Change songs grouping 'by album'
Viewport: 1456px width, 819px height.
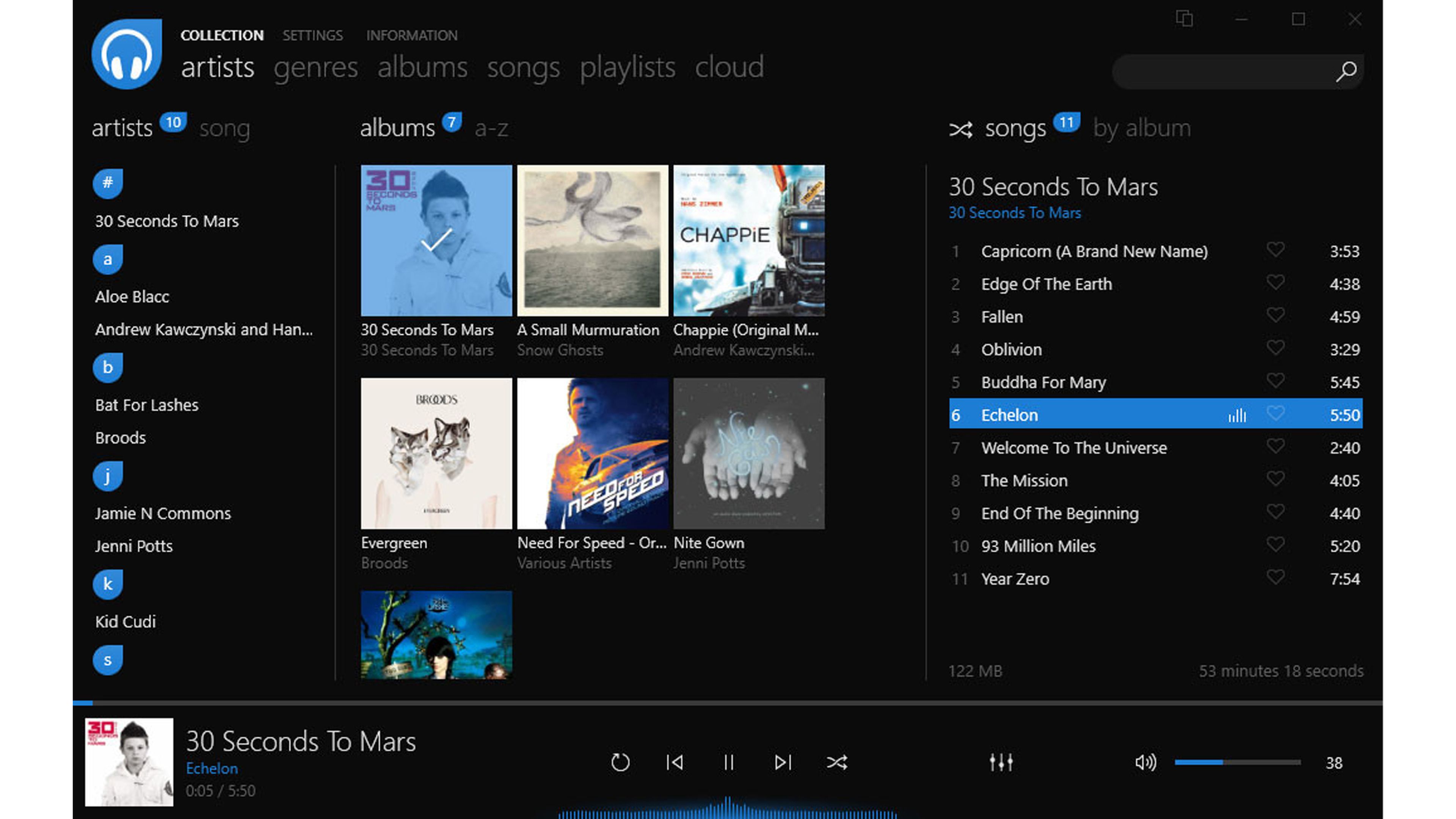pos(1142,129)
